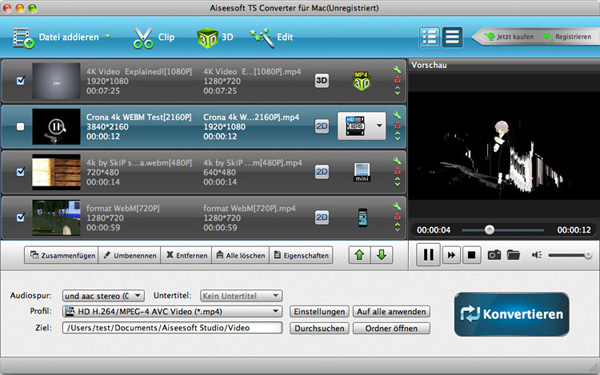Stop the preview playback
Viewport: 600px width, 375px height.
click(471, 254)
